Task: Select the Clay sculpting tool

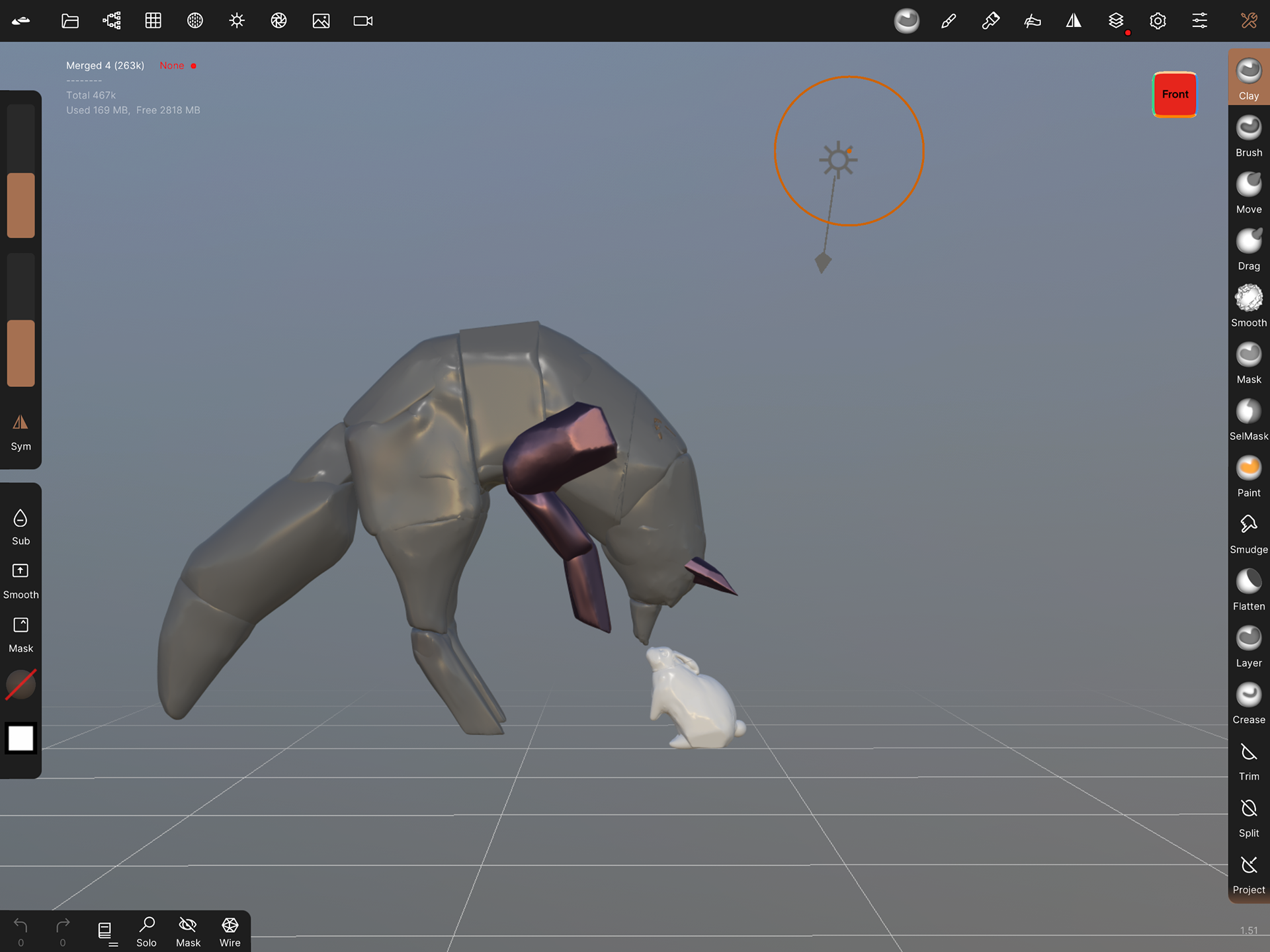Action: click(1248, 77)
